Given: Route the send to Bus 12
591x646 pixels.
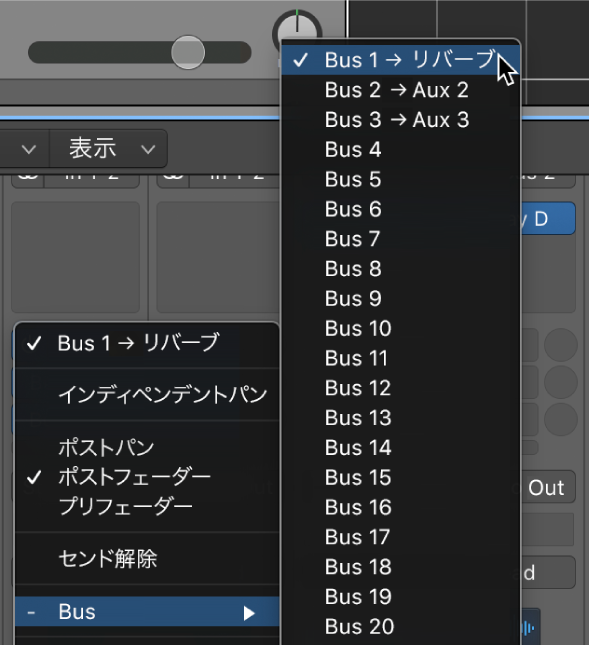Looking at the screenshot, I should [400, 388].
